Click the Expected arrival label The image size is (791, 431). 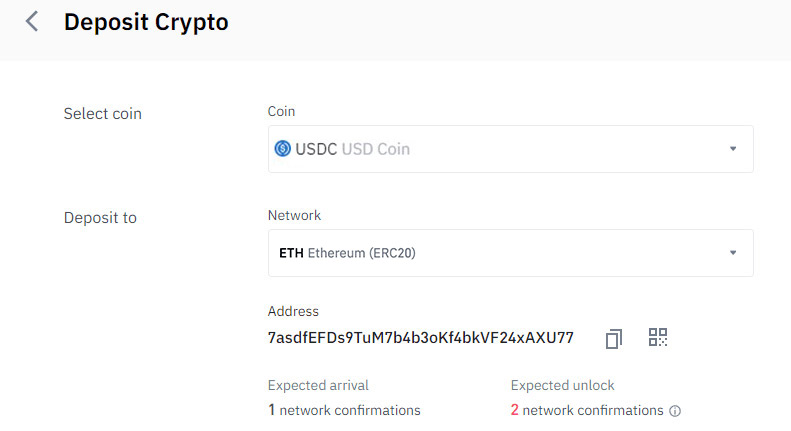318,385
